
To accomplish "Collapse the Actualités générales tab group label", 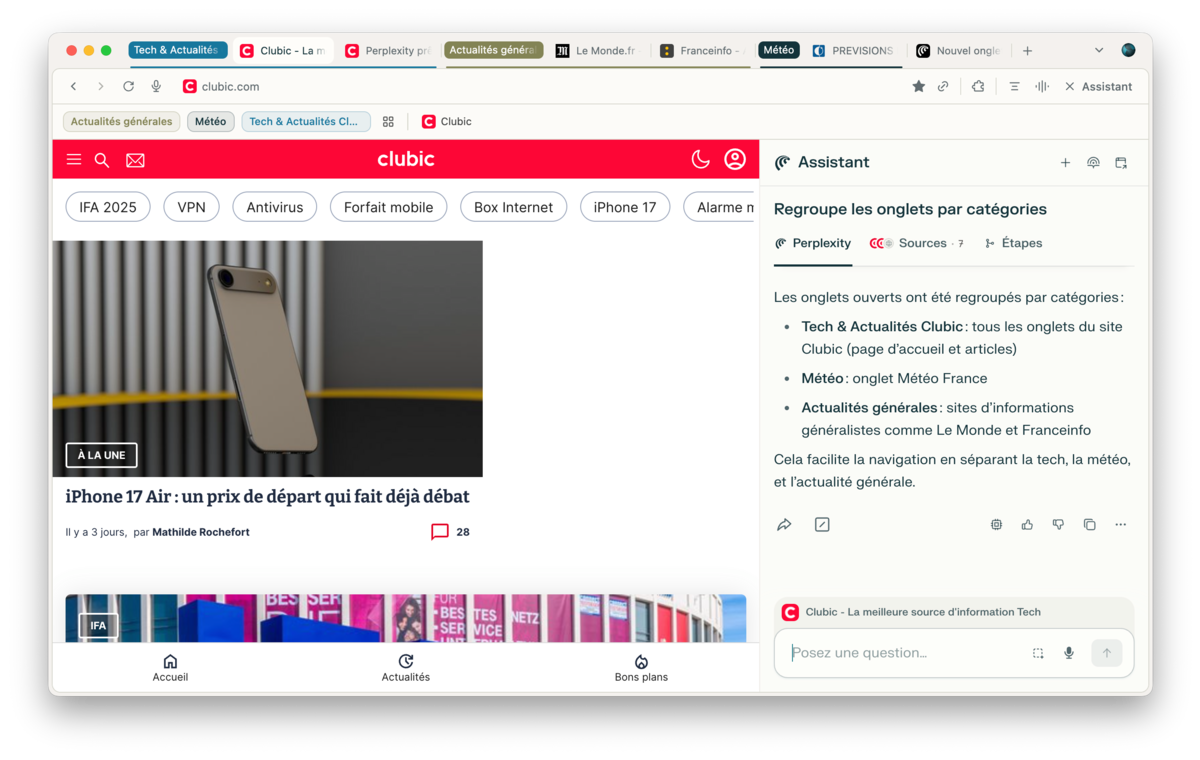I will (x=493, y=50).
